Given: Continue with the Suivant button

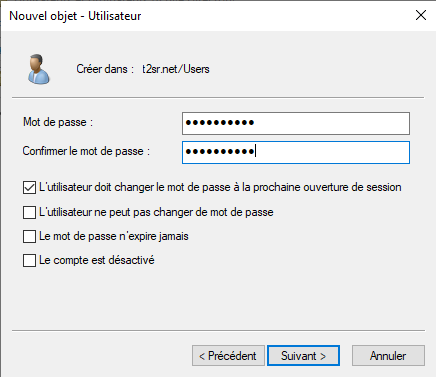Looking at the screenshot, I should (303, 356).
